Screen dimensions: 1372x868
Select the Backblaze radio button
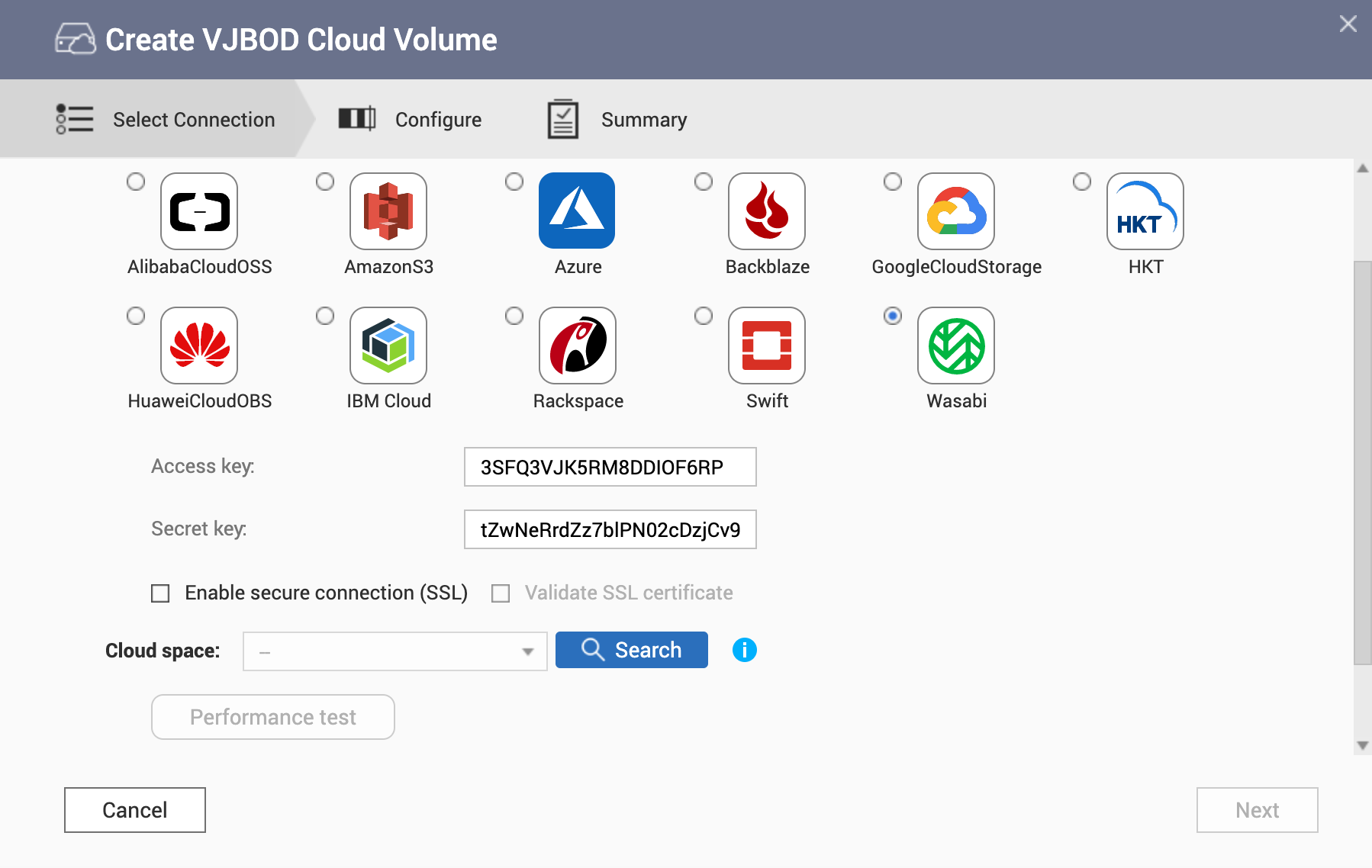(704, 182)
